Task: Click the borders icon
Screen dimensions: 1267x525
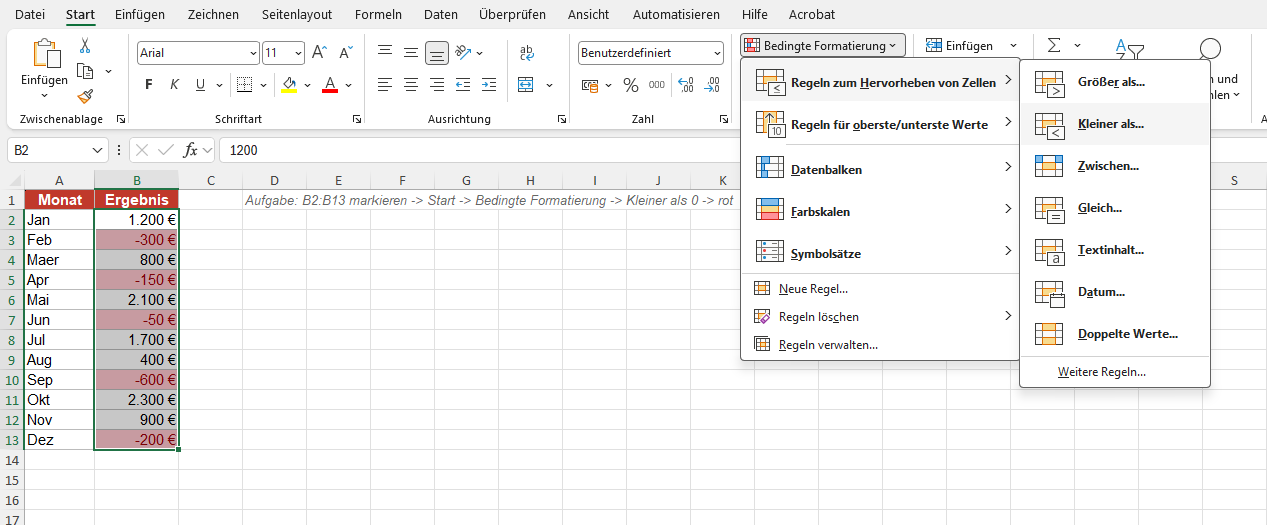Action: (245, 85)
